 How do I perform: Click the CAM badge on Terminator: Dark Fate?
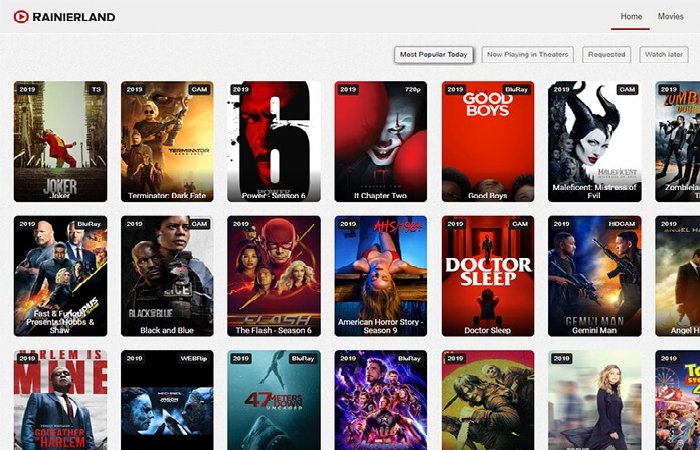click(199, 89)
